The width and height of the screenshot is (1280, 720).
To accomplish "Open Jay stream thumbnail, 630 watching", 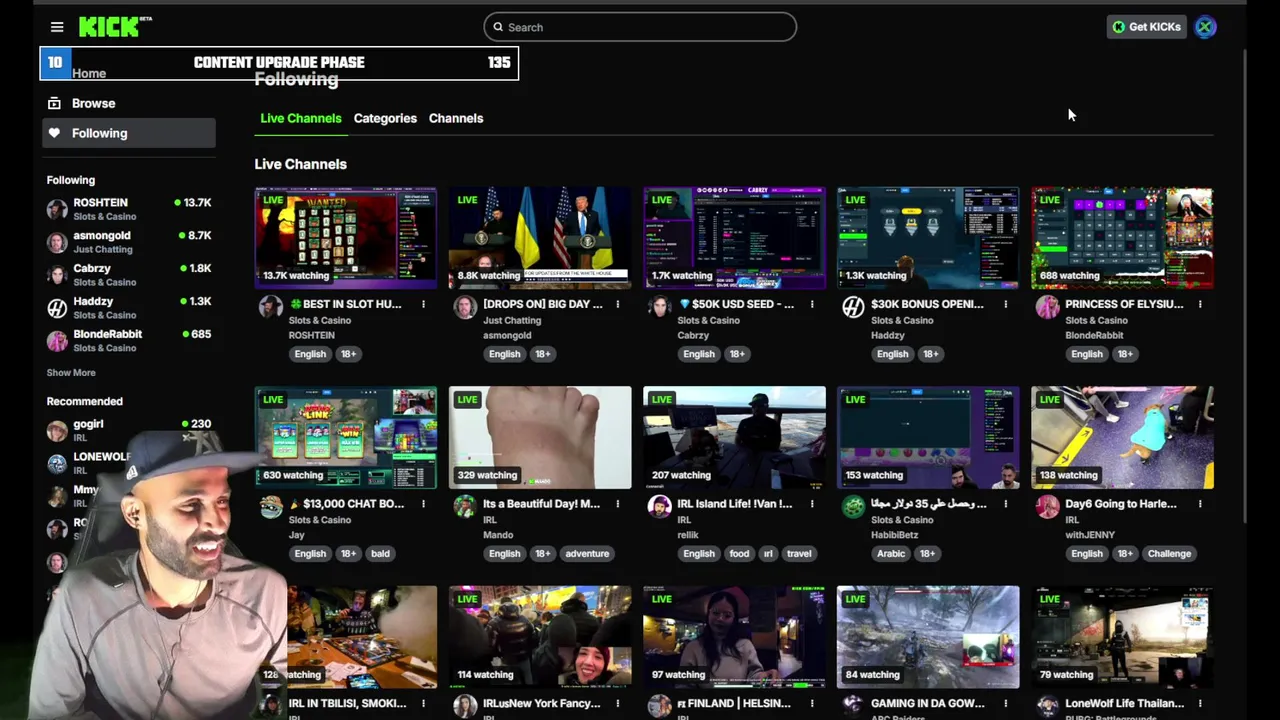I will pos(346,437).
